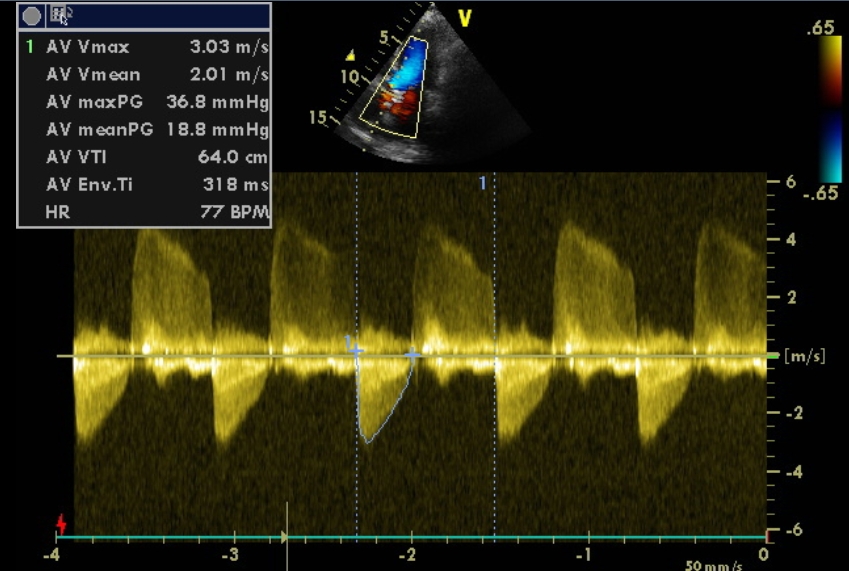This screenshot has height=571, width=849.
Task: Click the -.65 lower color scale value
Action: pos(820,193)
